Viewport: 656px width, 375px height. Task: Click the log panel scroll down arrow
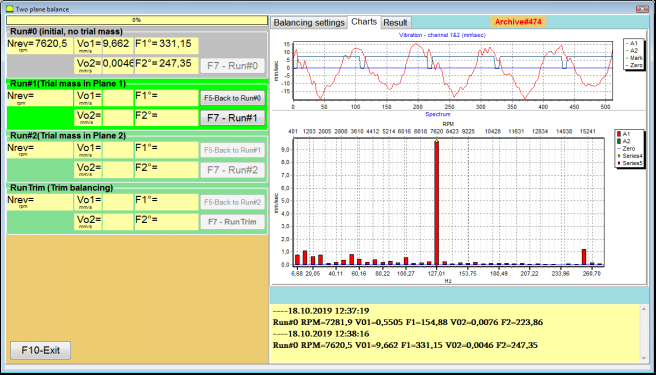[x=644, y=359]
